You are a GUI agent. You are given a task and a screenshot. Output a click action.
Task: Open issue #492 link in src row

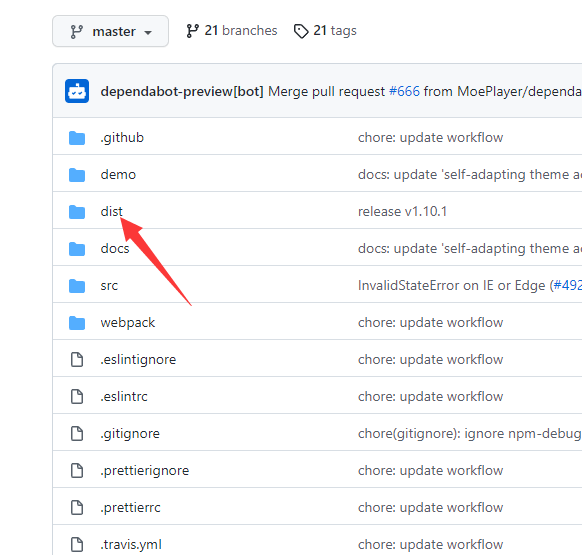click(567, 285)
